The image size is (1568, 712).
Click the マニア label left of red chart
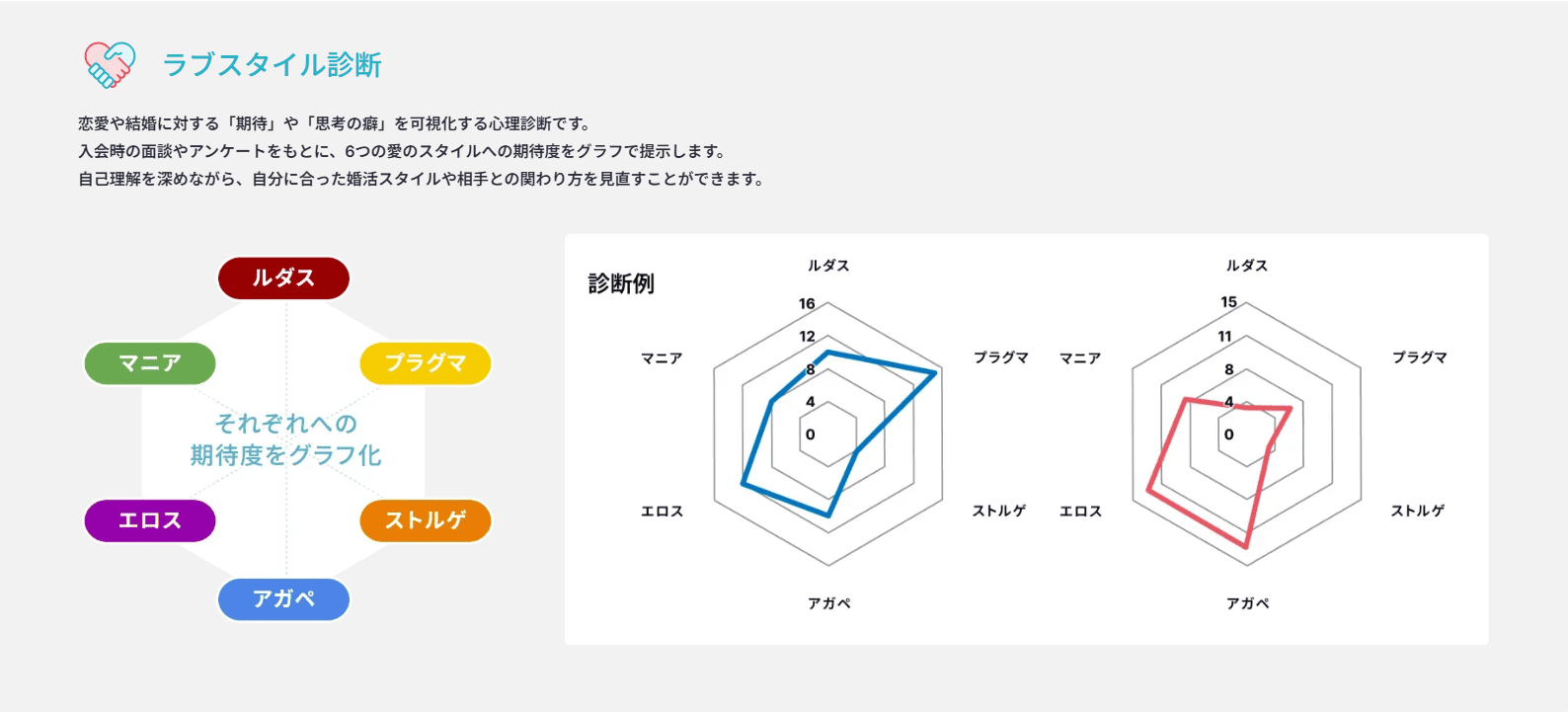[x=1080, y=357]
